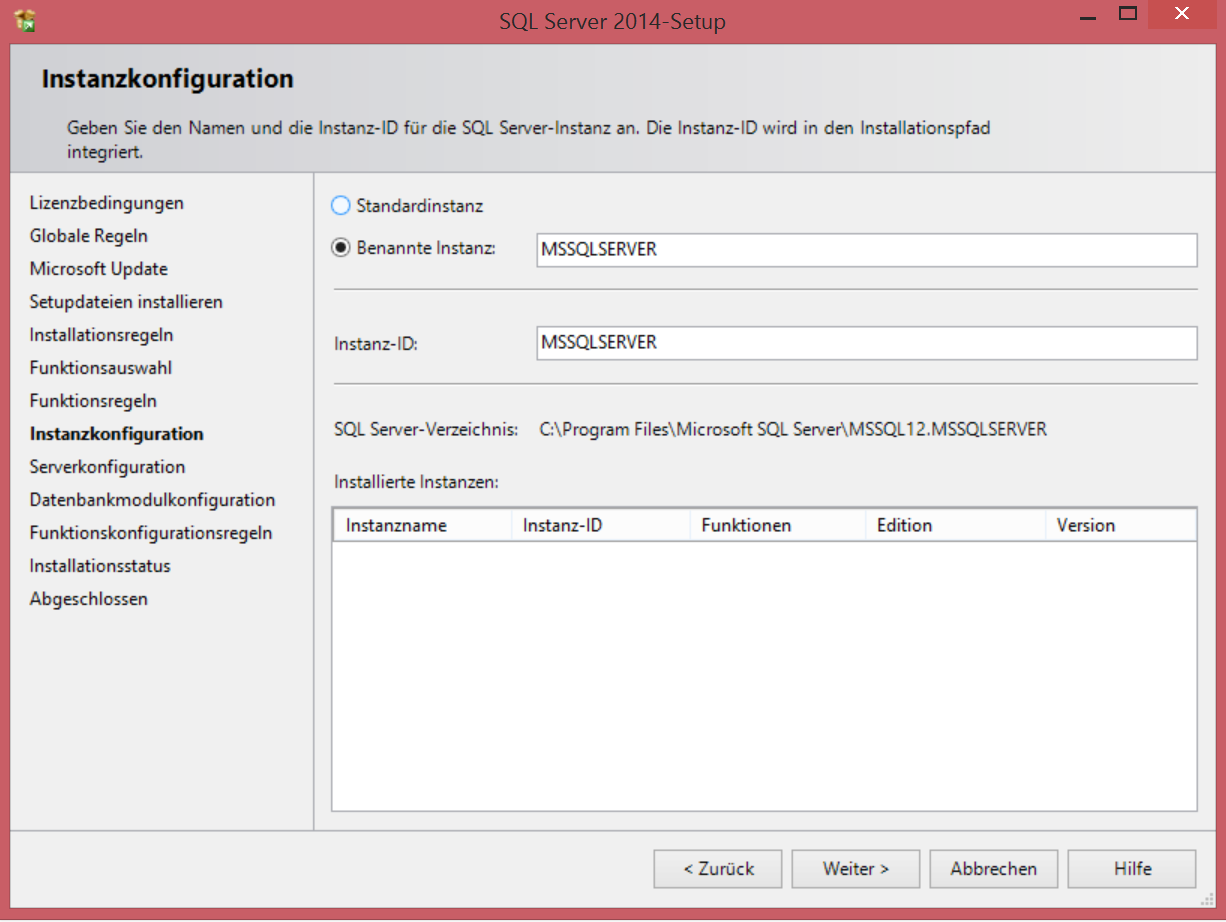Screen dimensions: 1226x922
Task: Click the Version column header
Action: point(1119,525)
